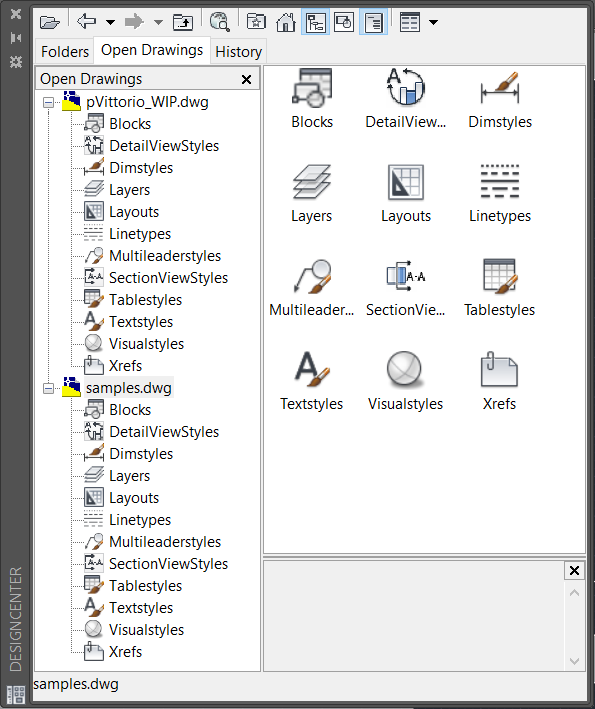Click the description pane scroll down arrow
The width and height of the screenshot is (595, 709).
click(575, 661)
